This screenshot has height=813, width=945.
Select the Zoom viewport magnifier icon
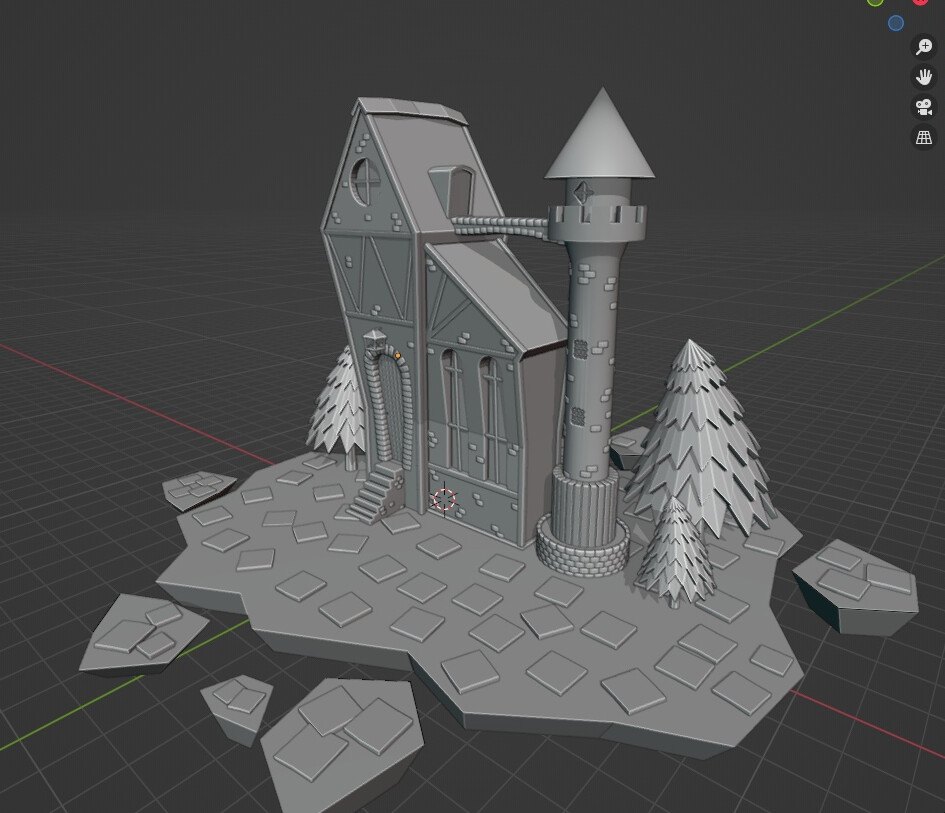click(923, 45)
